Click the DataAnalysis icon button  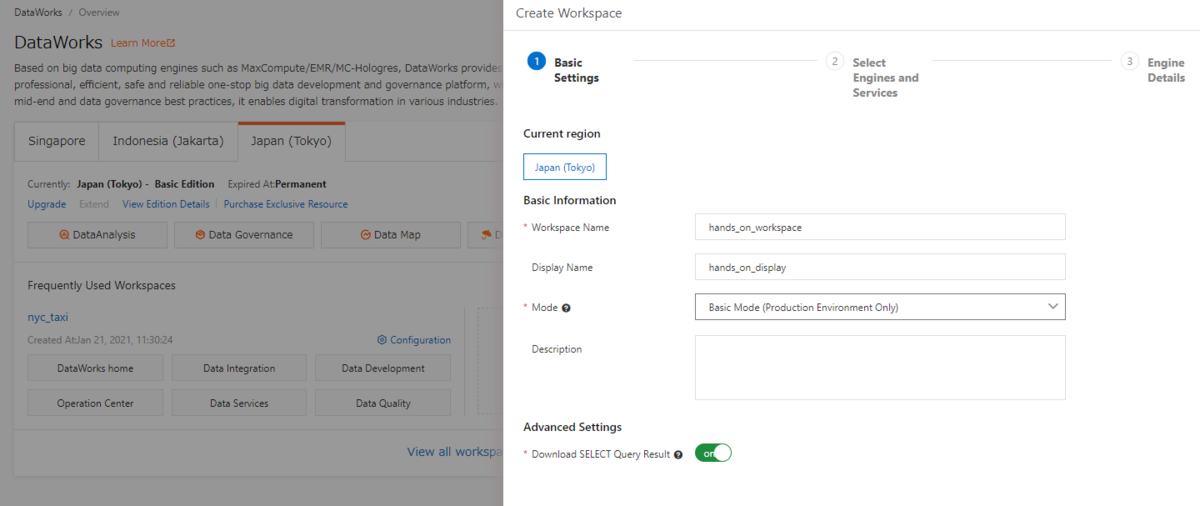coord(98,235)
